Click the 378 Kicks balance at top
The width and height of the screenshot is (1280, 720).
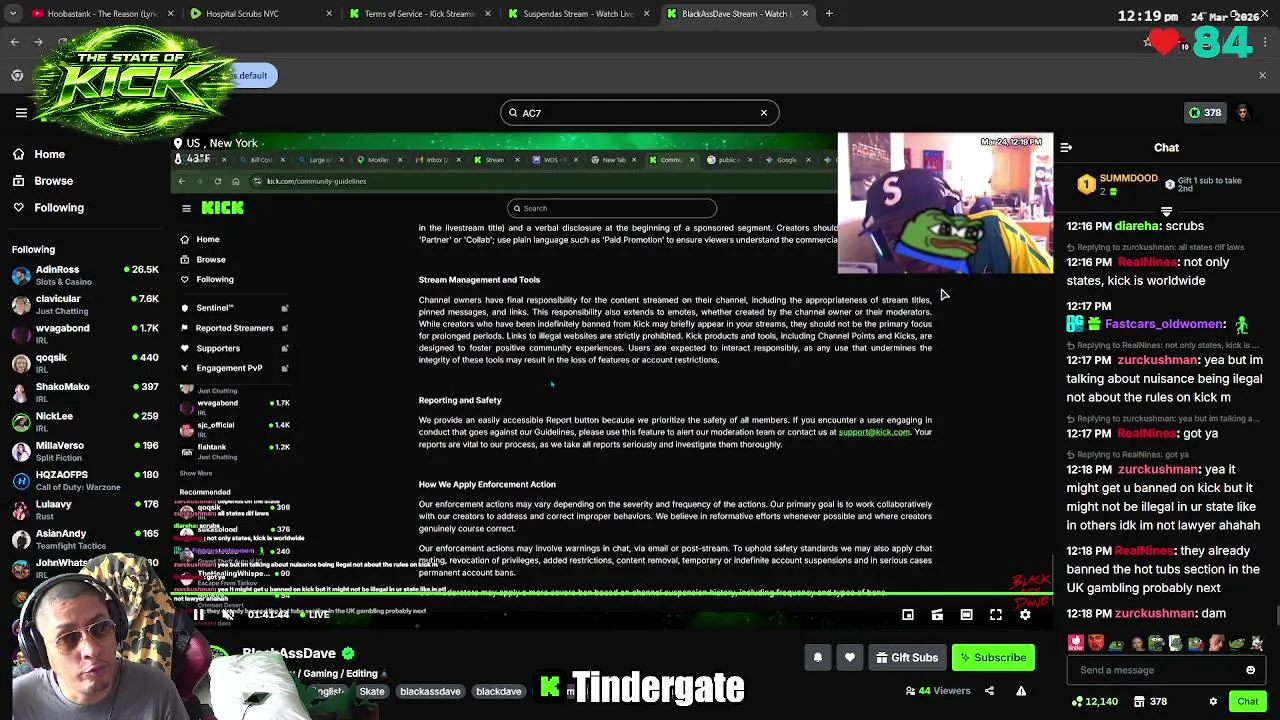pyautogui.click(x=1204, y=113)
